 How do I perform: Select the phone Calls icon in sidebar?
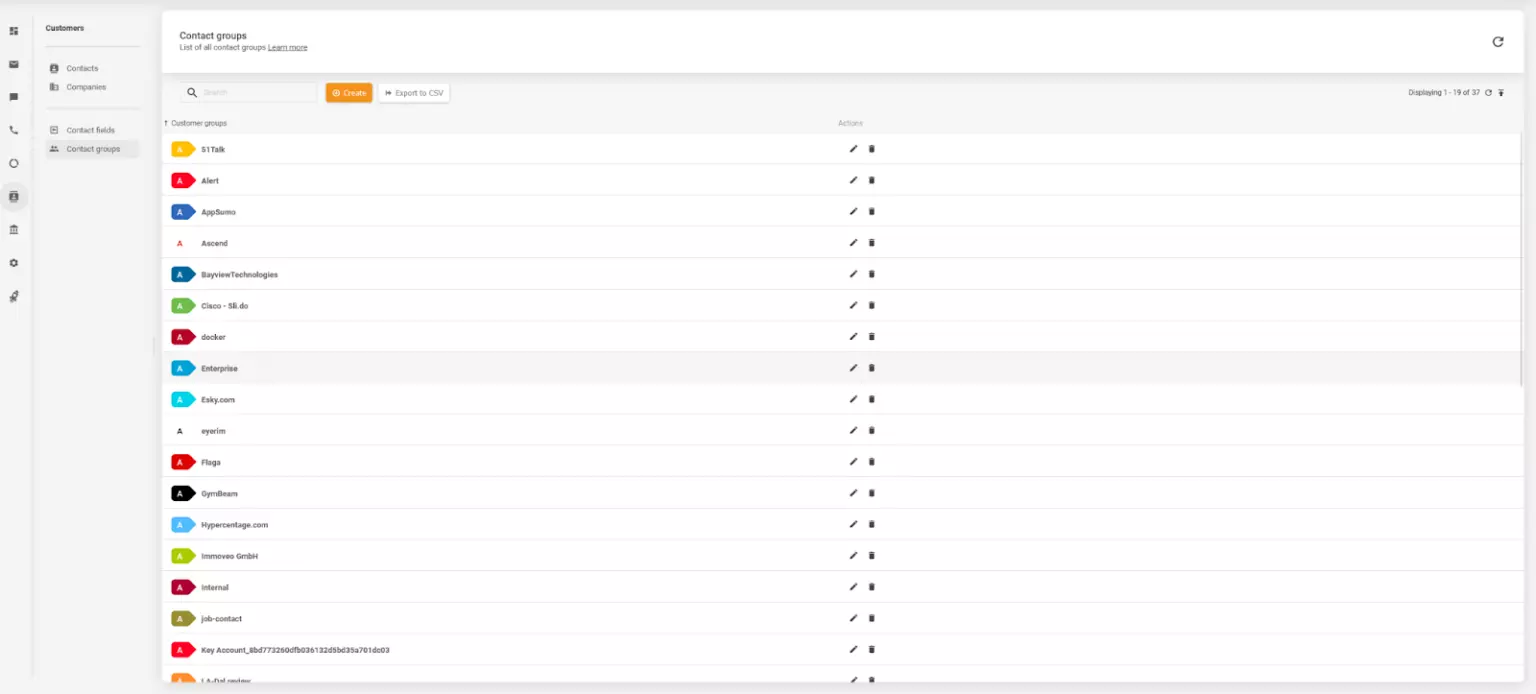[x=13, y=130]
